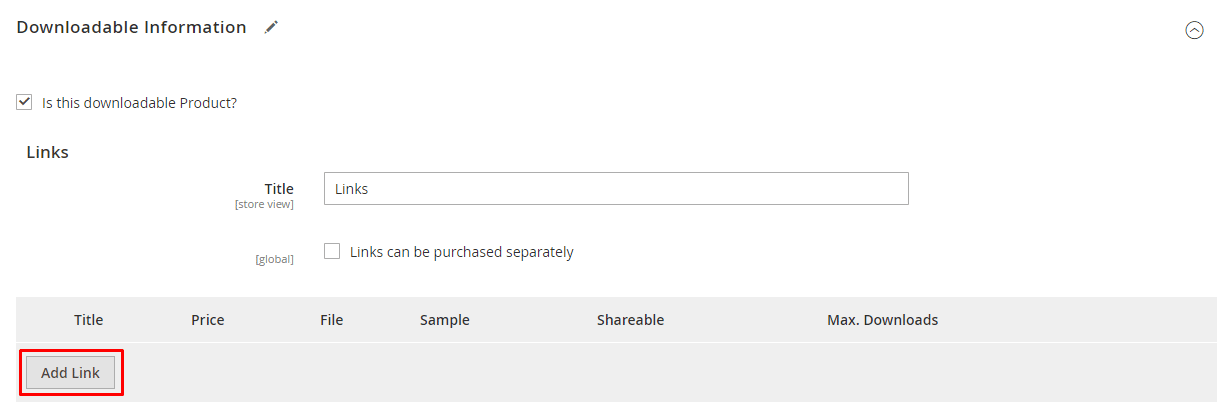Click the File column header
This screenshot has width=1228, height=412.
point(331,320)
